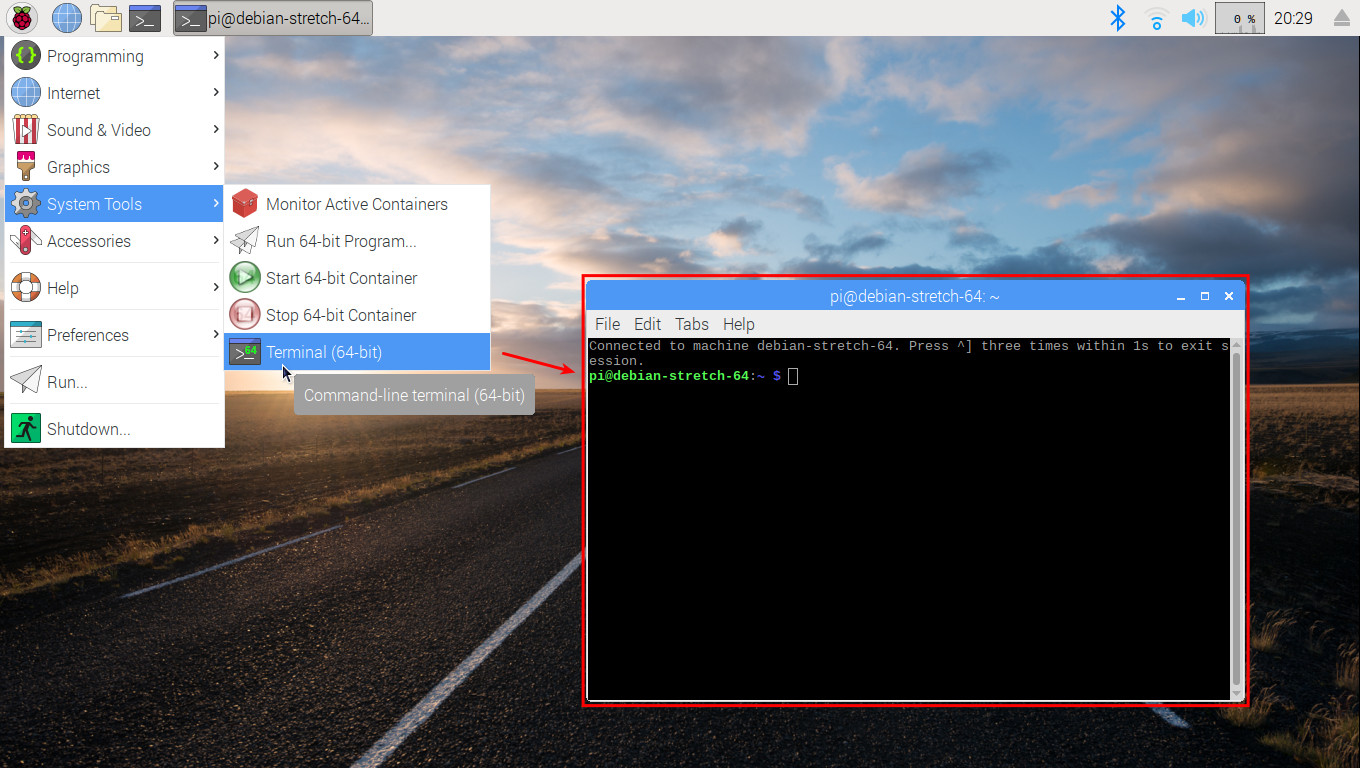Select the System Tools menu category
Screen dimensions: 1360x768
114,204
